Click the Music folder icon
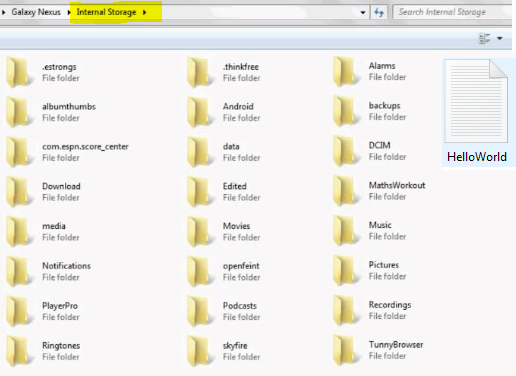 347,230
